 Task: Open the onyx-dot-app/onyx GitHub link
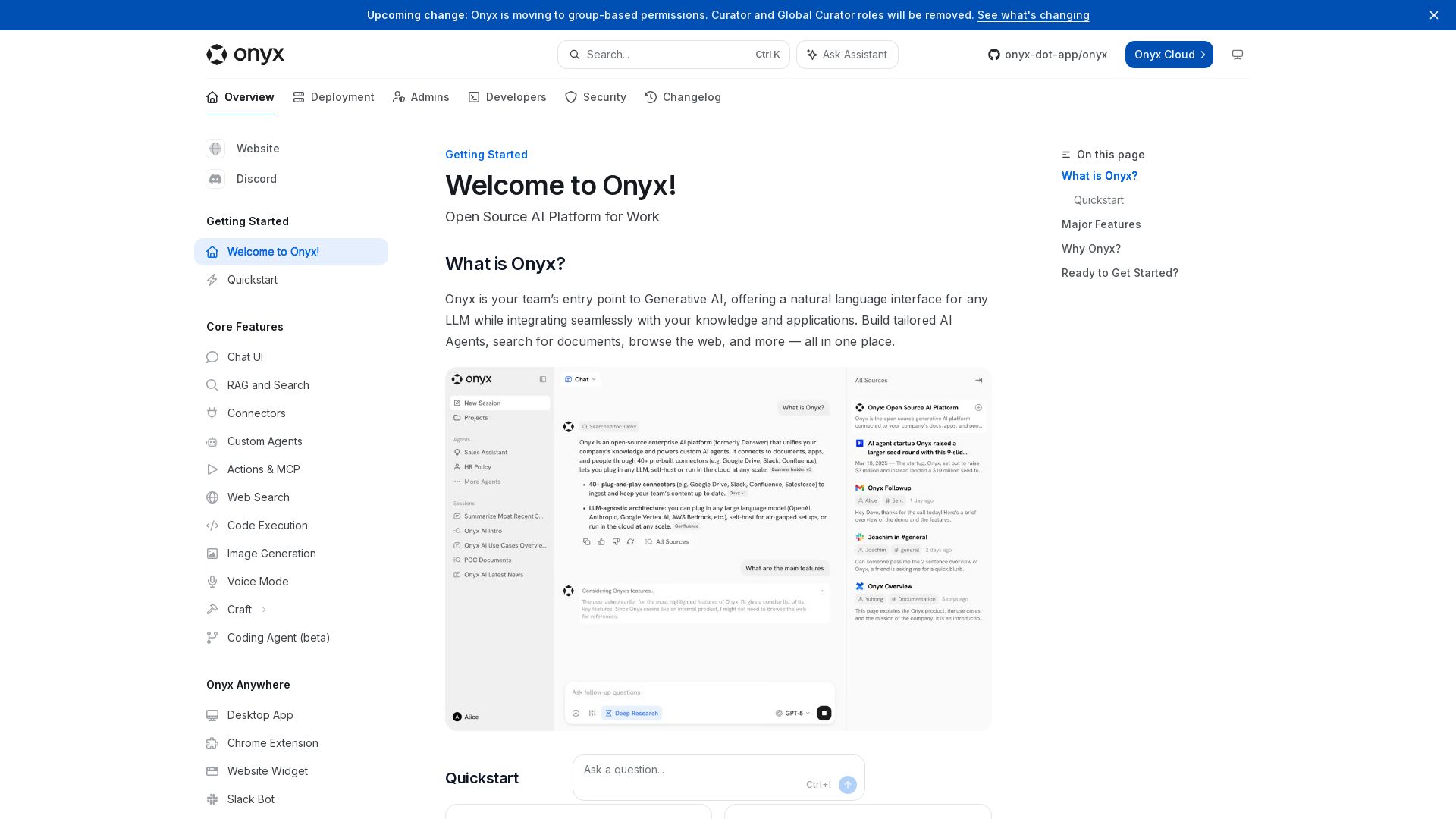[1047, 55]
